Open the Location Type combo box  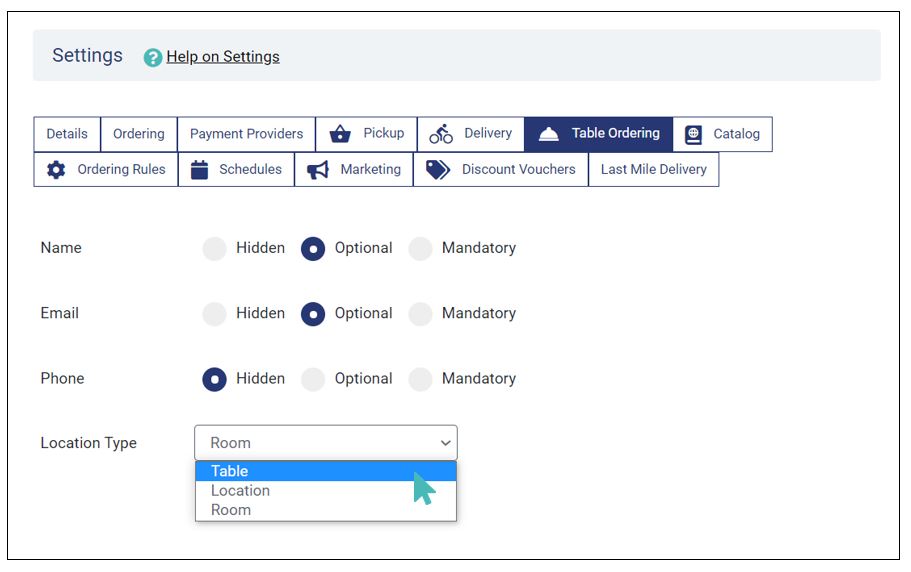click(x=326, y=443)
